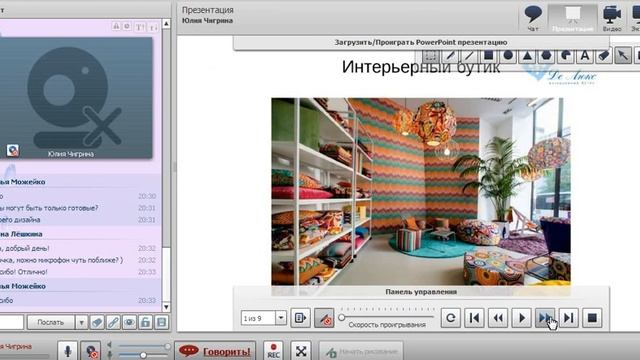Open the Загрузить/Проиграть PowerPoint презентацию panel
640x360 pixels.
(421, 42)
